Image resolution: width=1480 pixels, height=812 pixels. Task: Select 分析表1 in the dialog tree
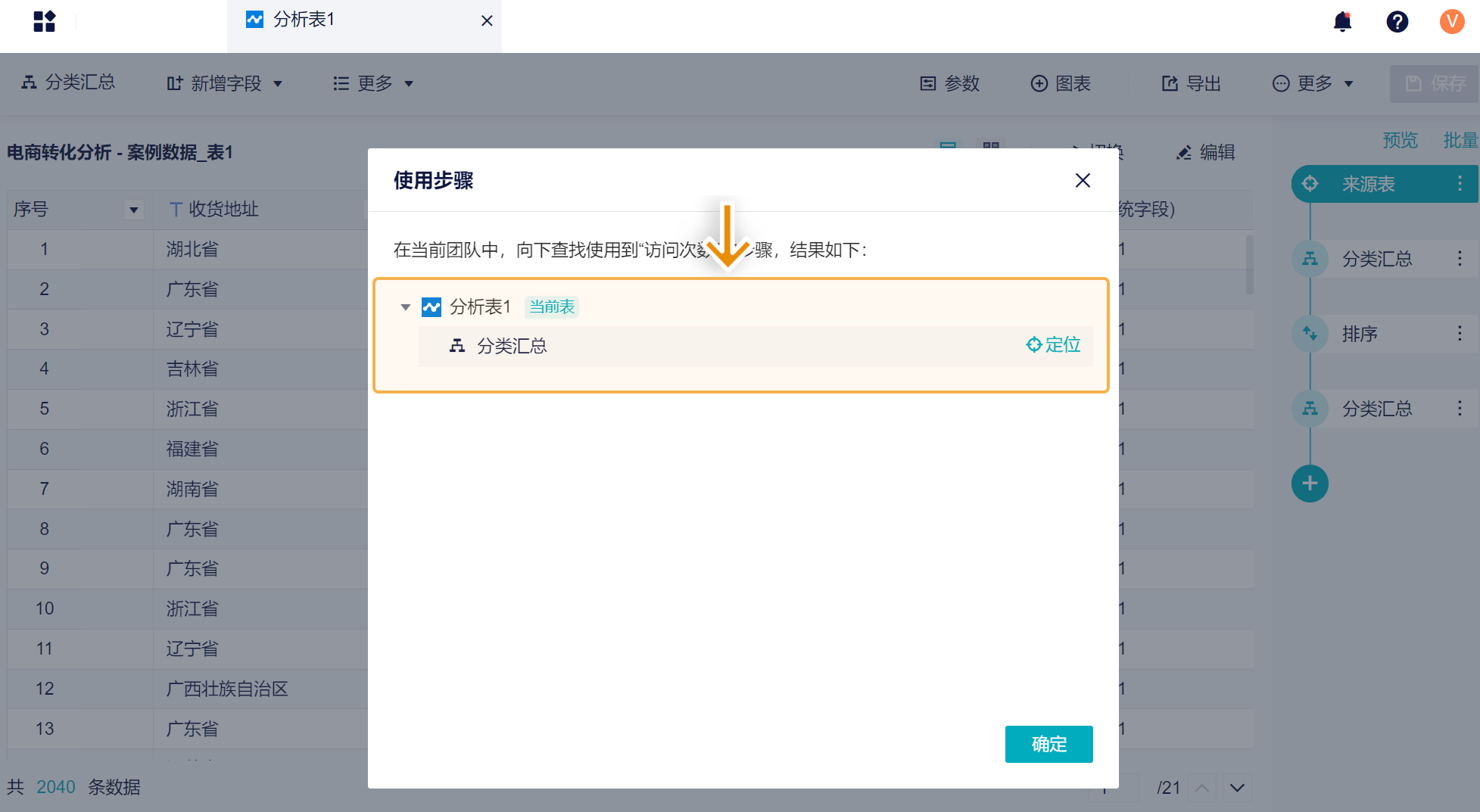pyautogui.click(x=480, y=306)
